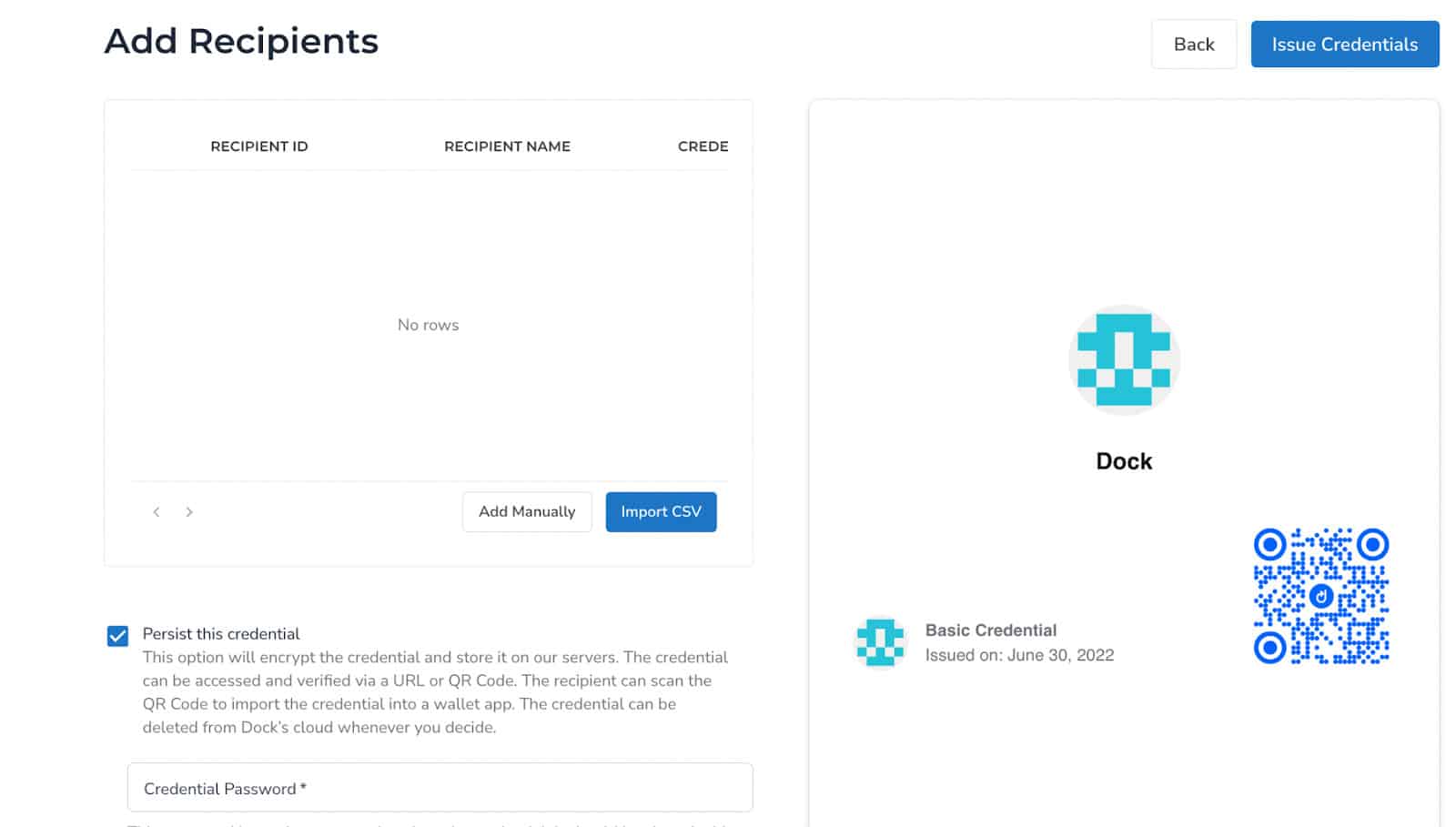This screenshot has width=1456, height=827.
Task: Click the No rows empty table area
Action: pos(428,325)
